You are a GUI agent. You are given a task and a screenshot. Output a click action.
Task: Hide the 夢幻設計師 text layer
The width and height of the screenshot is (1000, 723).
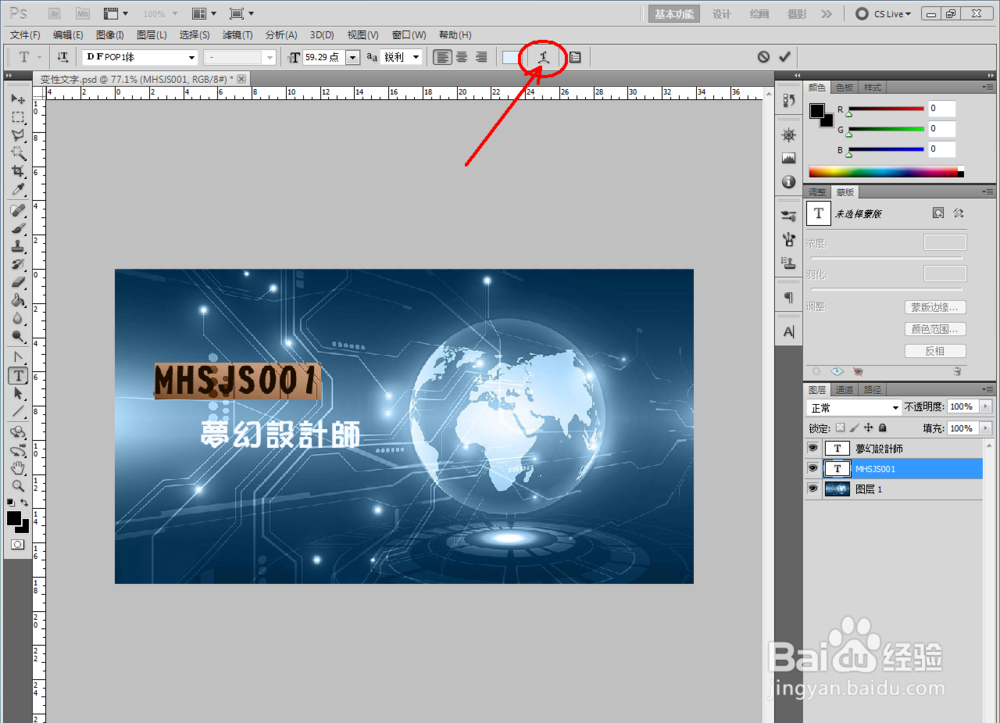click(x=812, y=448)
